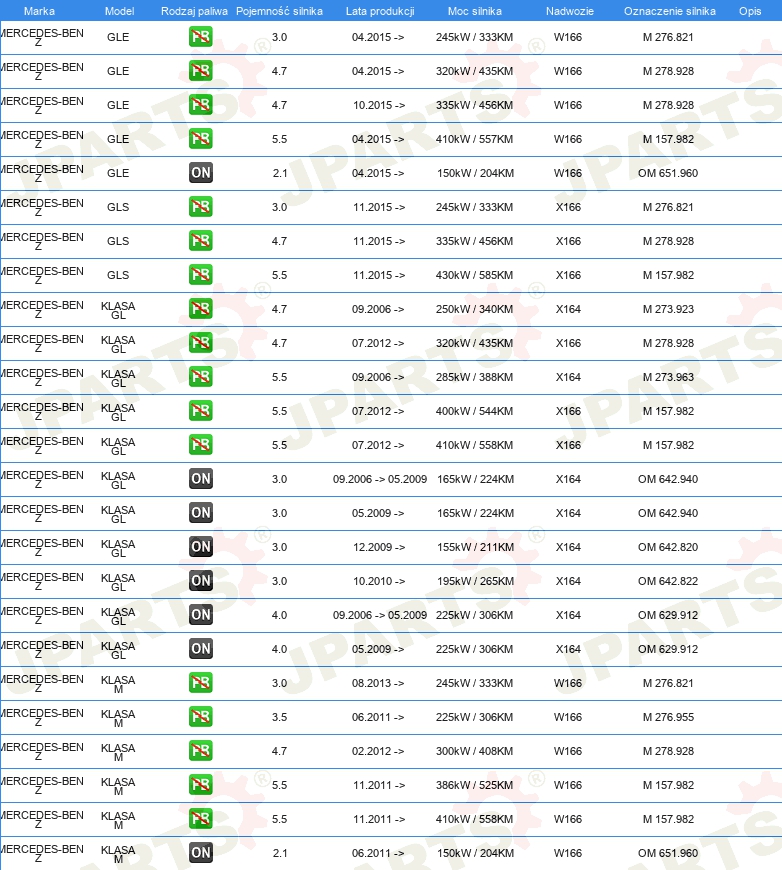This screenshot has height=870, width=782.
Task: Click petrol icon for GLE 410kW / 557KM
Action: coord(200,139)
